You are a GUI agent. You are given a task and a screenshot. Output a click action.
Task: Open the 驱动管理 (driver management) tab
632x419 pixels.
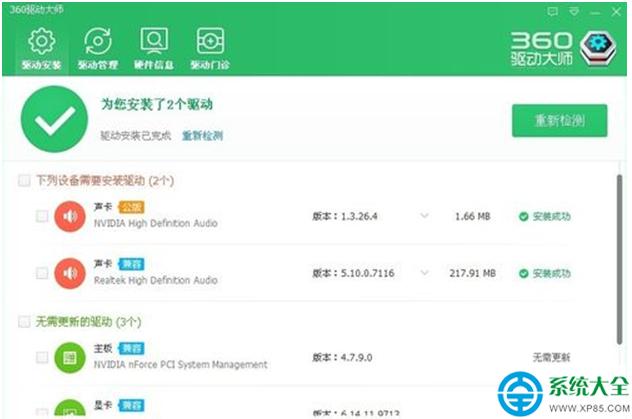tap(97, 49)
